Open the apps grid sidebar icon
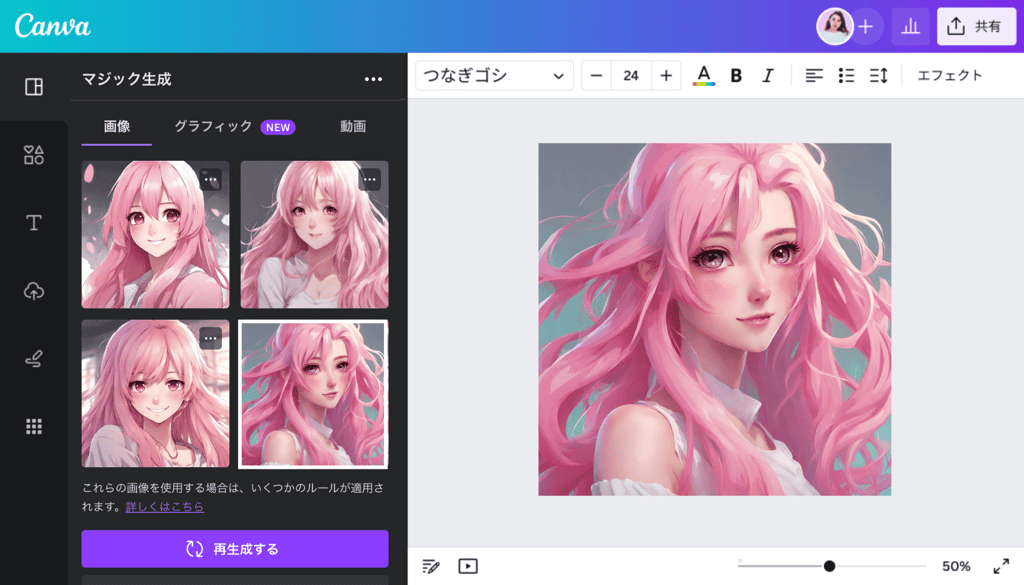1024x585 pixels. pos(34,426)
